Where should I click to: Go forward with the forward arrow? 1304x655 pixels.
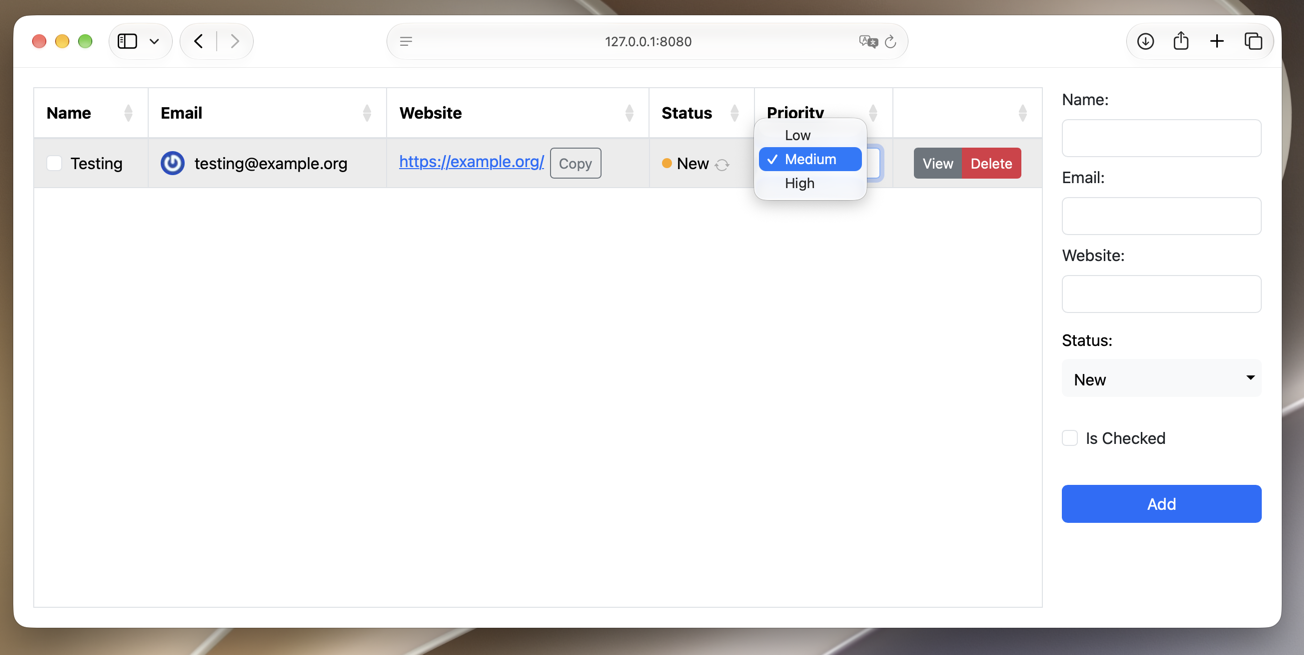pos(235,41)
